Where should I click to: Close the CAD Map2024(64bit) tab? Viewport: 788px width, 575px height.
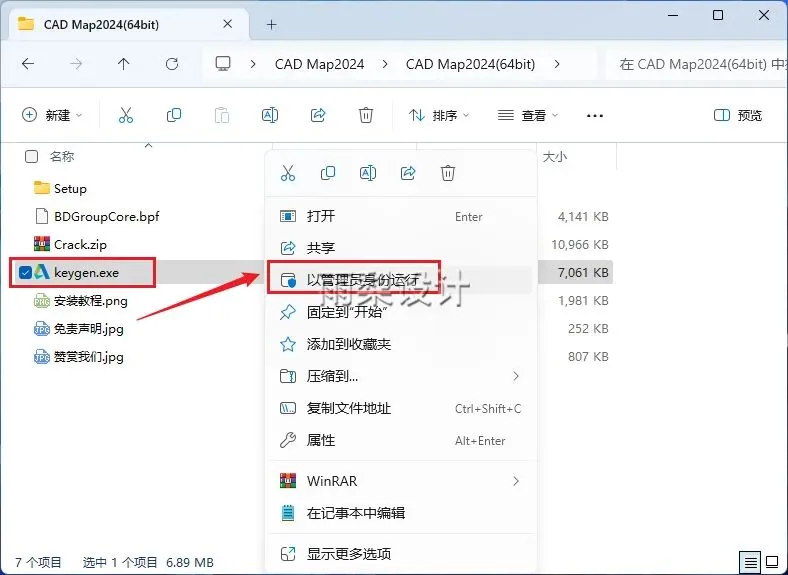228,24
